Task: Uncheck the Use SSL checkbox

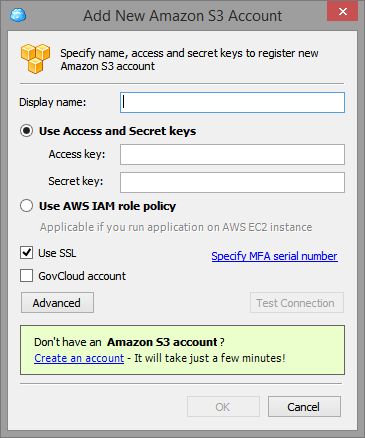Action: tap(26, 253)
